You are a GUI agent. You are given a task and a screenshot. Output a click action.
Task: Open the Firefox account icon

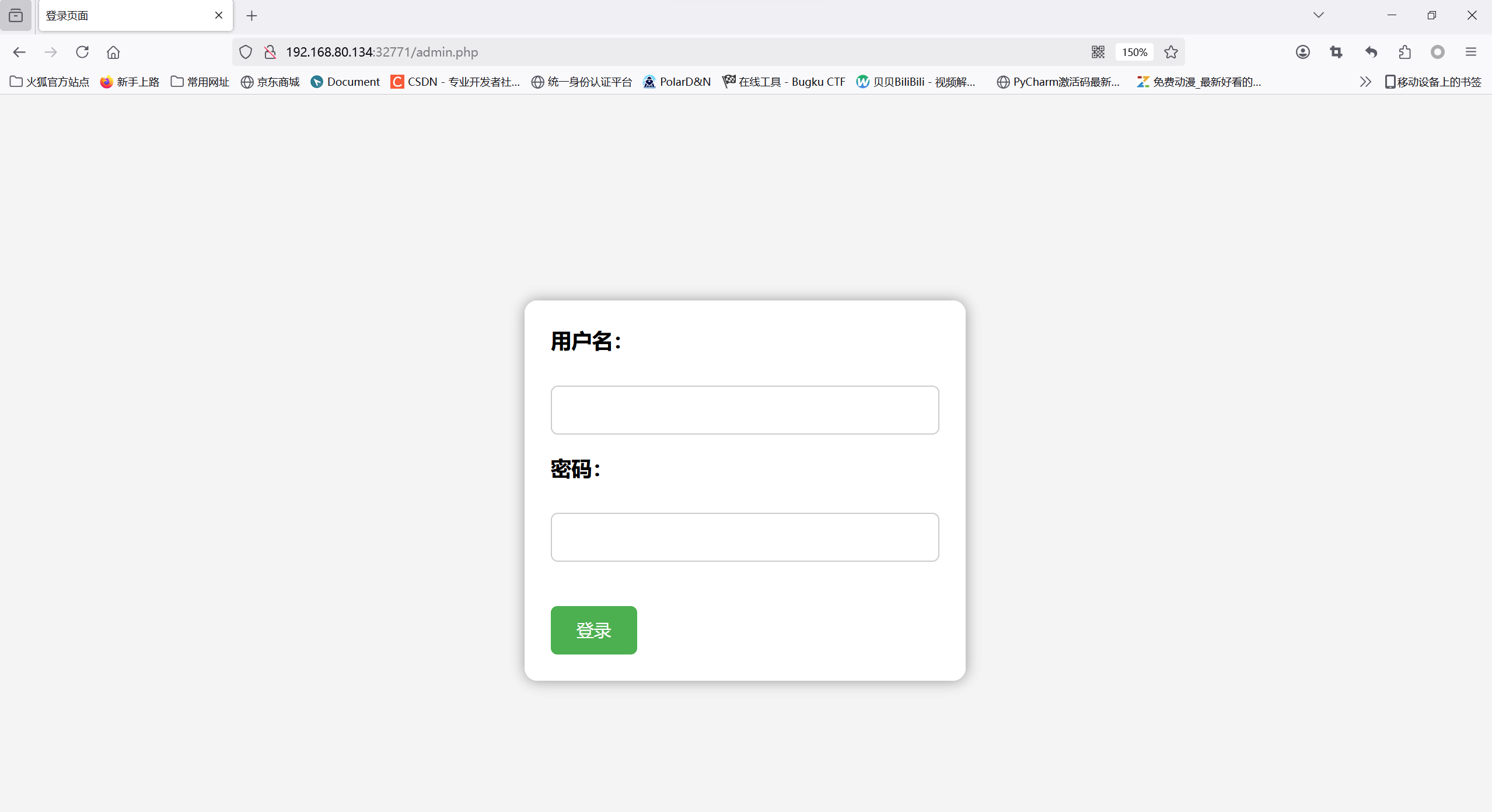[1302, 52]
